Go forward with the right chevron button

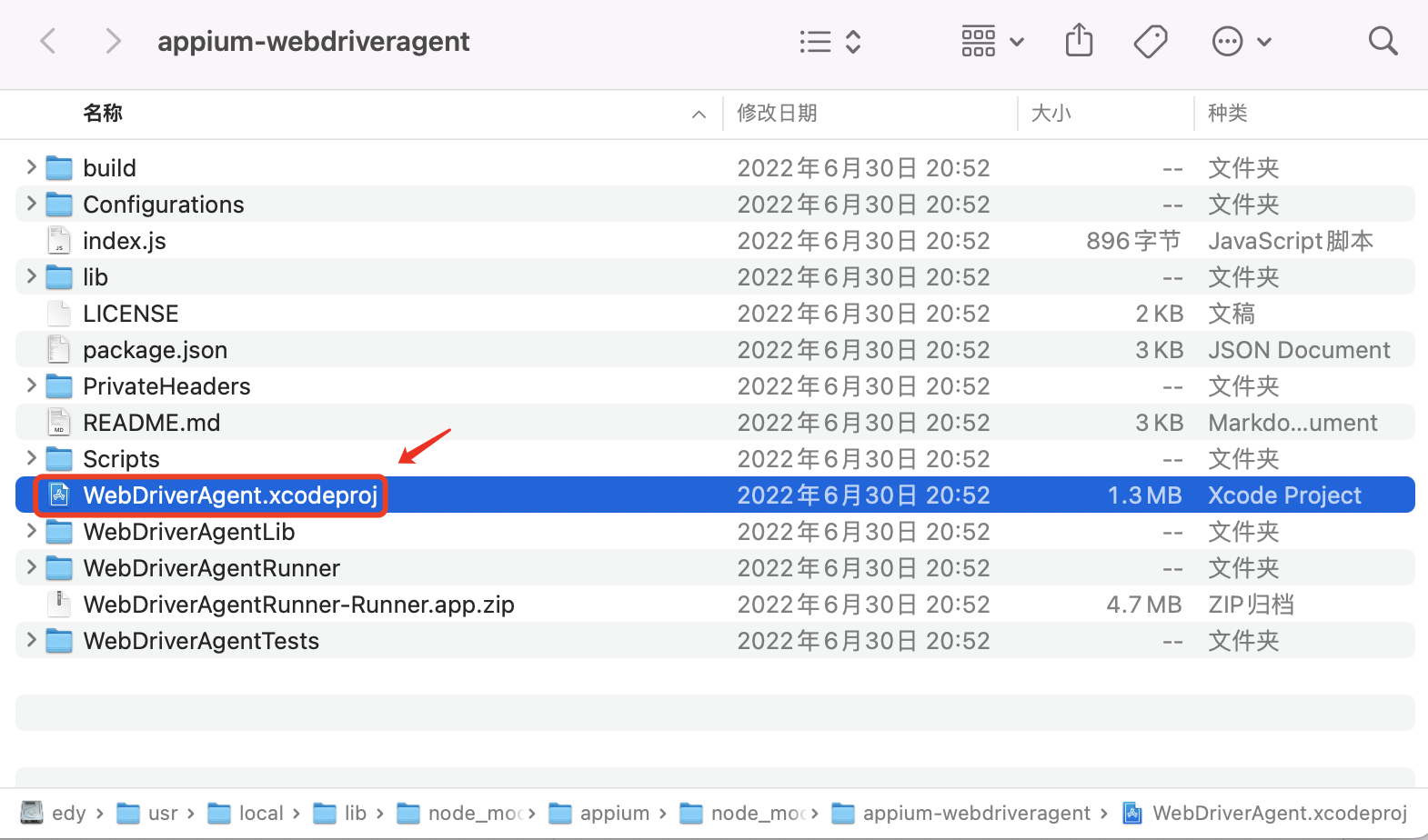(113, 41)
